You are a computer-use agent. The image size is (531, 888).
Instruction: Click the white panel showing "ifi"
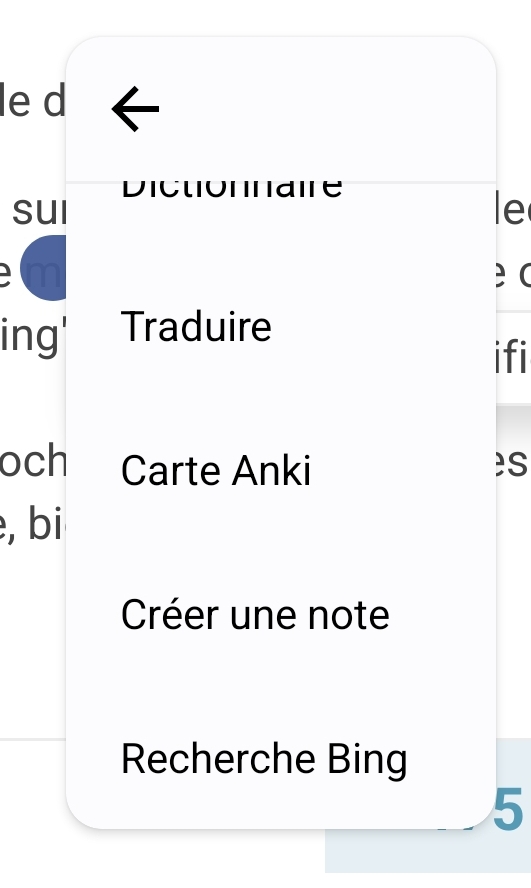[x=513, y=358]
